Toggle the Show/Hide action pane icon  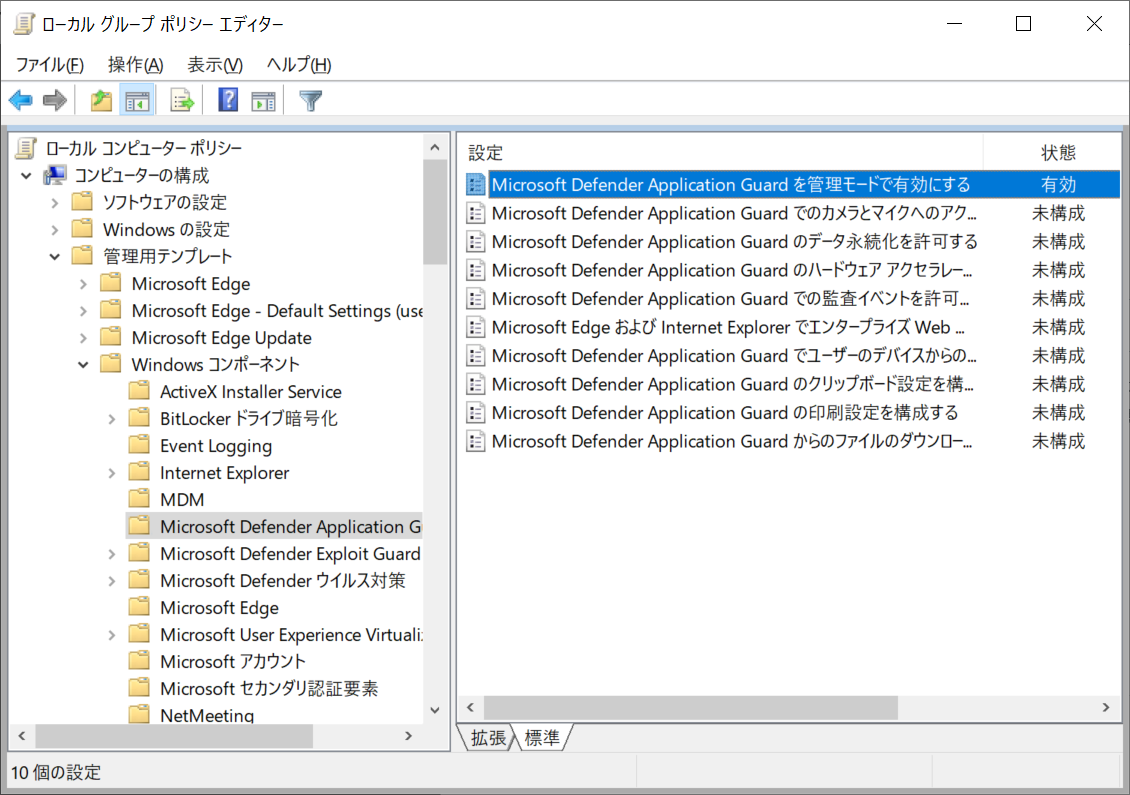point(263,101)
